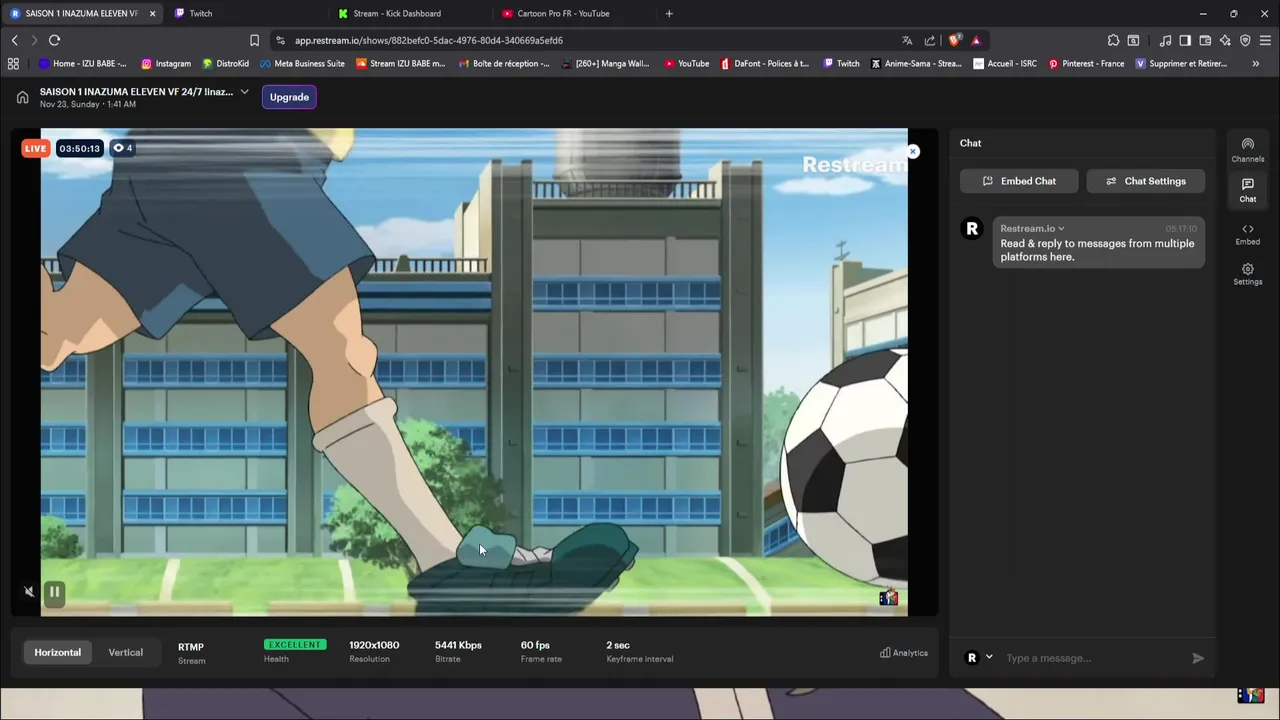Go back in browser history
The width and height of the screenshot is (1280, 720).
pos(14,40)
